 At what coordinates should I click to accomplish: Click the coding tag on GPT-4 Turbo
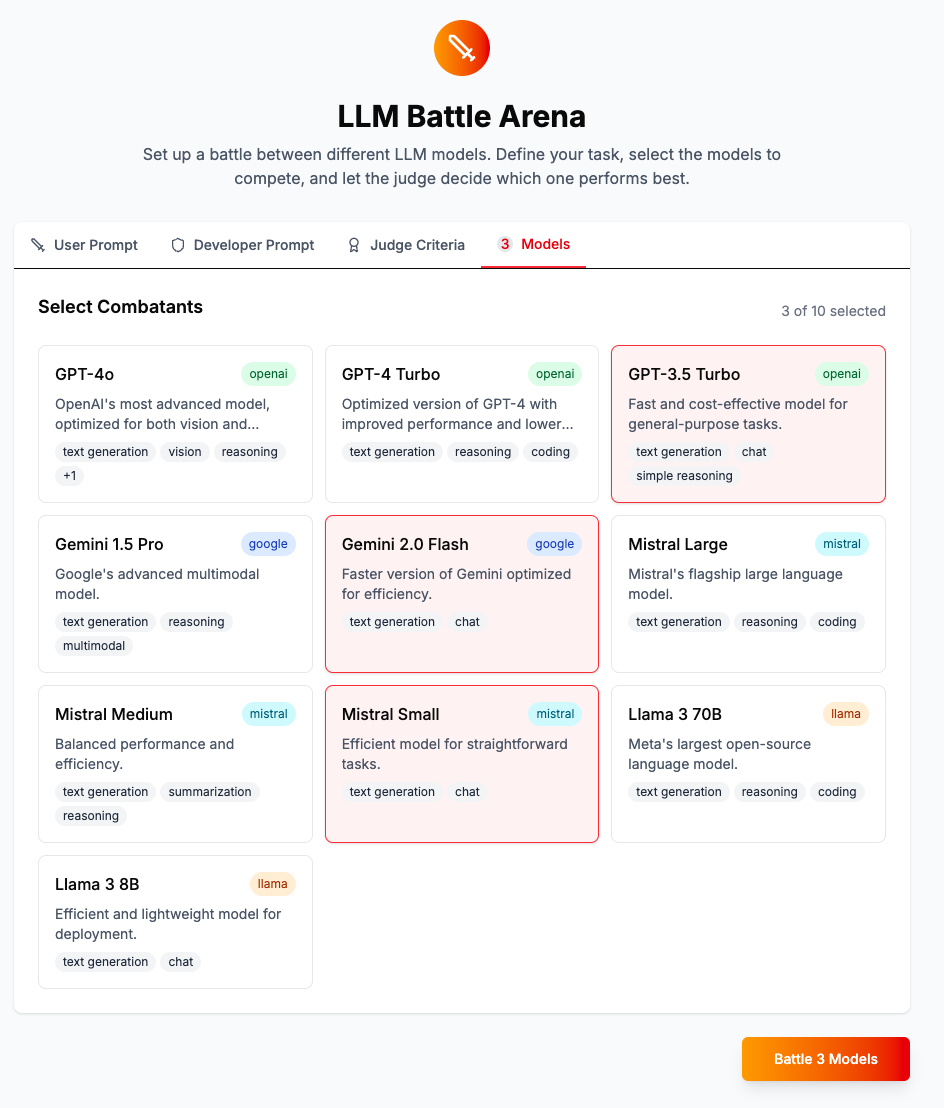click(550, 452)
